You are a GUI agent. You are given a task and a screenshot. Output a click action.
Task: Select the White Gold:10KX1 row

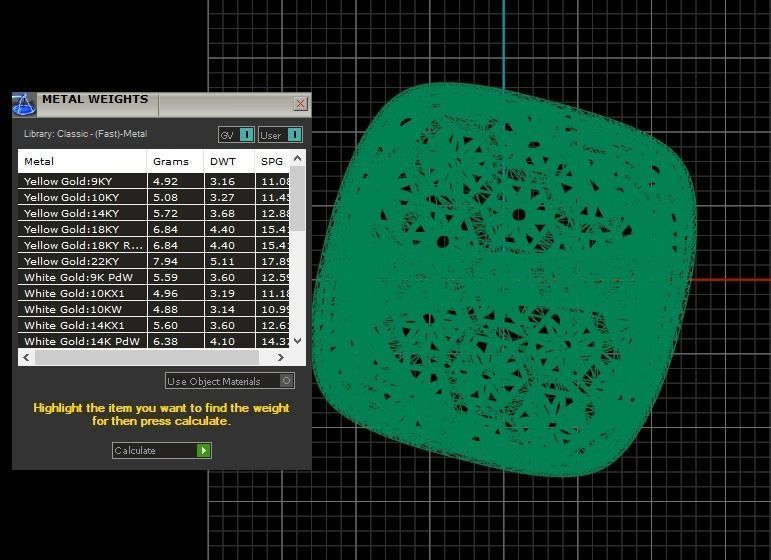tap(154, 294)
